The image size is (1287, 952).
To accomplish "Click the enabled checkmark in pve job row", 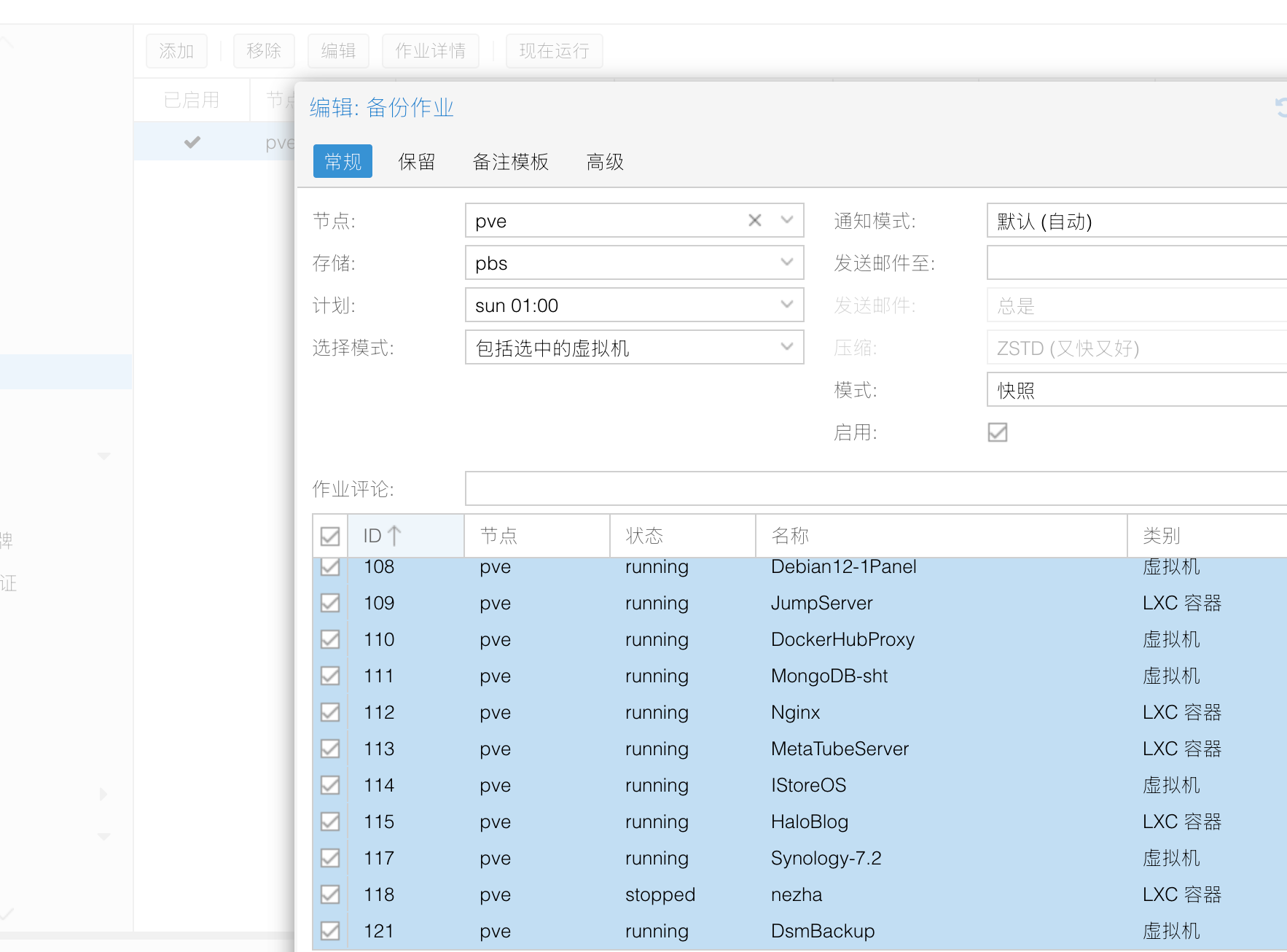I will pos(192,142).
